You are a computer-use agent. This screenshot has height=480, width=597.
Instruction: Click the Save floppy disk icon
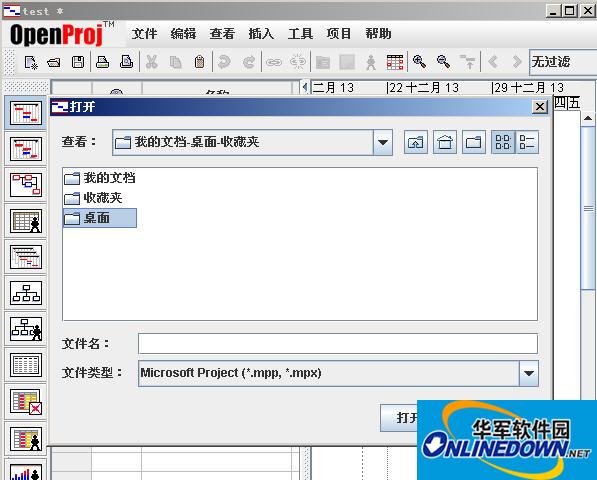tap(78, 62)
